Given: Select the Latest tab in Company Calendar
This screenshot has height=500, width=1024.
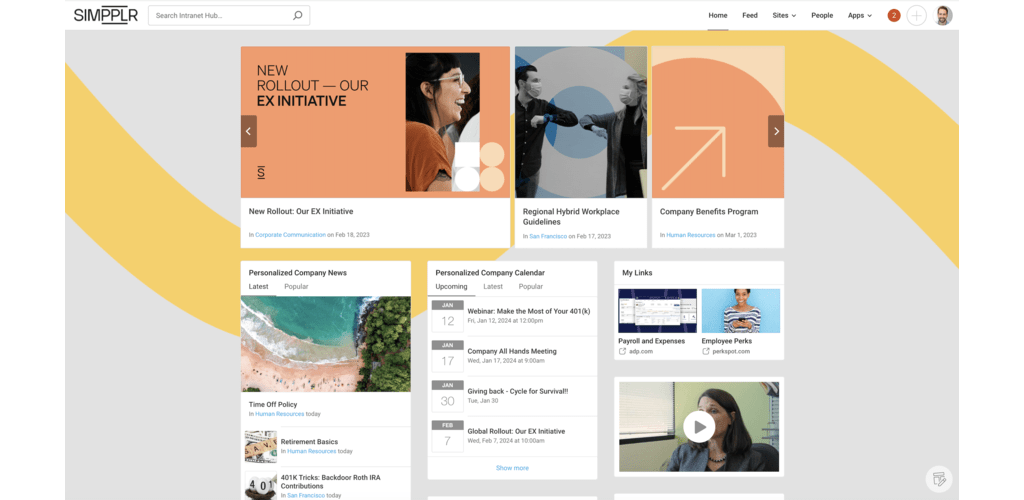Looking at the screenshot, I should point(493,287).
